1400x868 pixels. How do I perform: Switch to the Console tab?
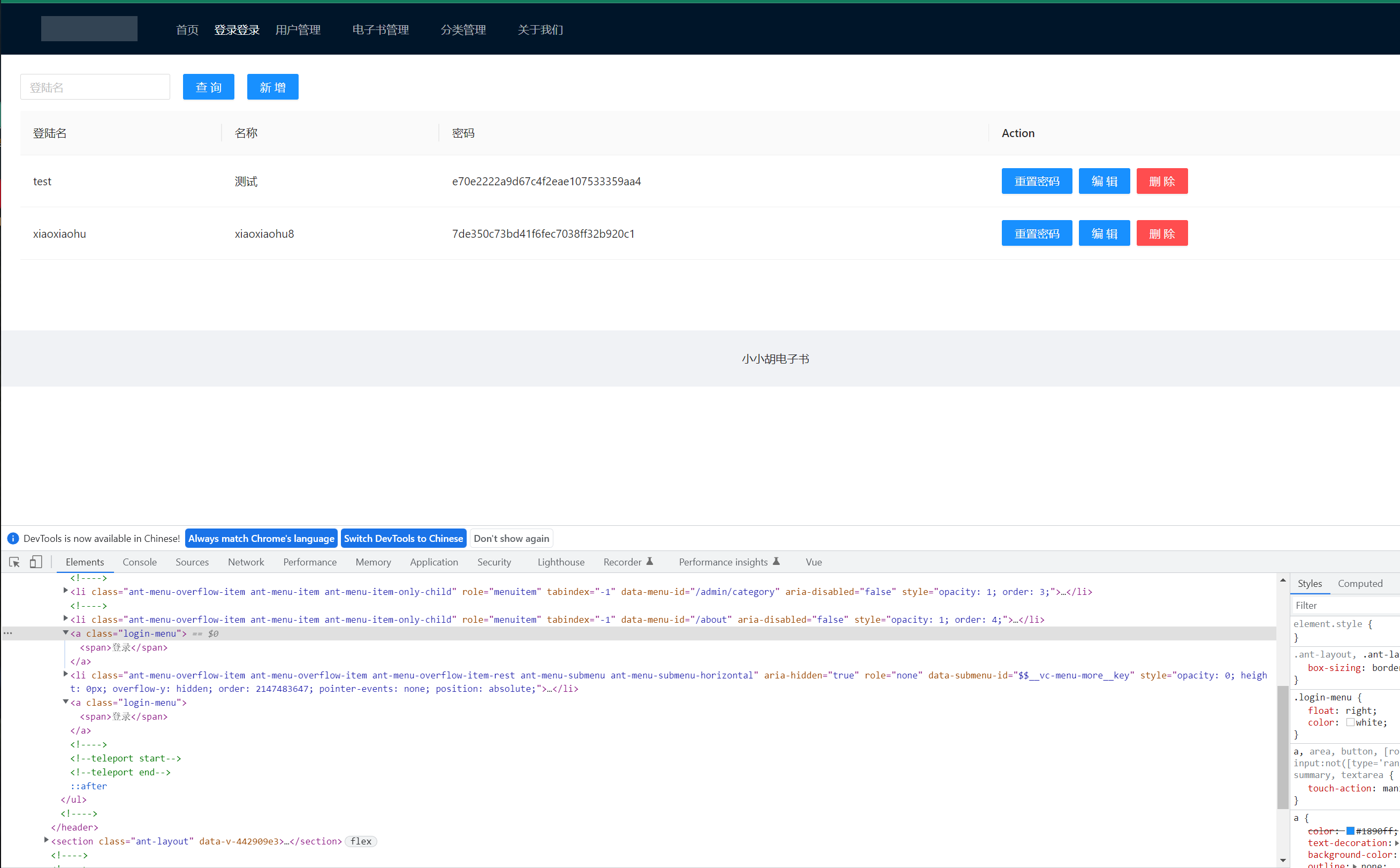tap(140, 562)
